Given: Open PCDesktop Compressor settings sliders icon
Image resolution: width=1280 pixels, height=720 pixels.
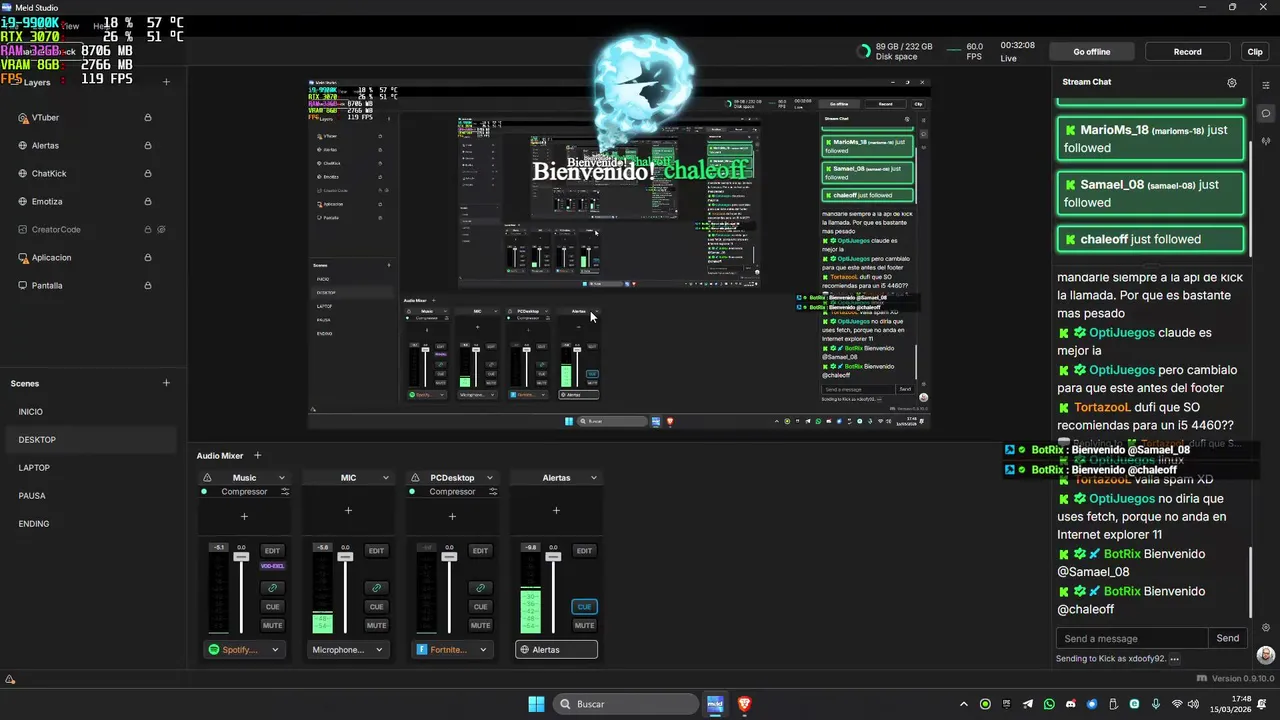Looking at the screenshot, I should pyautogui.click(x=493, y=492).
